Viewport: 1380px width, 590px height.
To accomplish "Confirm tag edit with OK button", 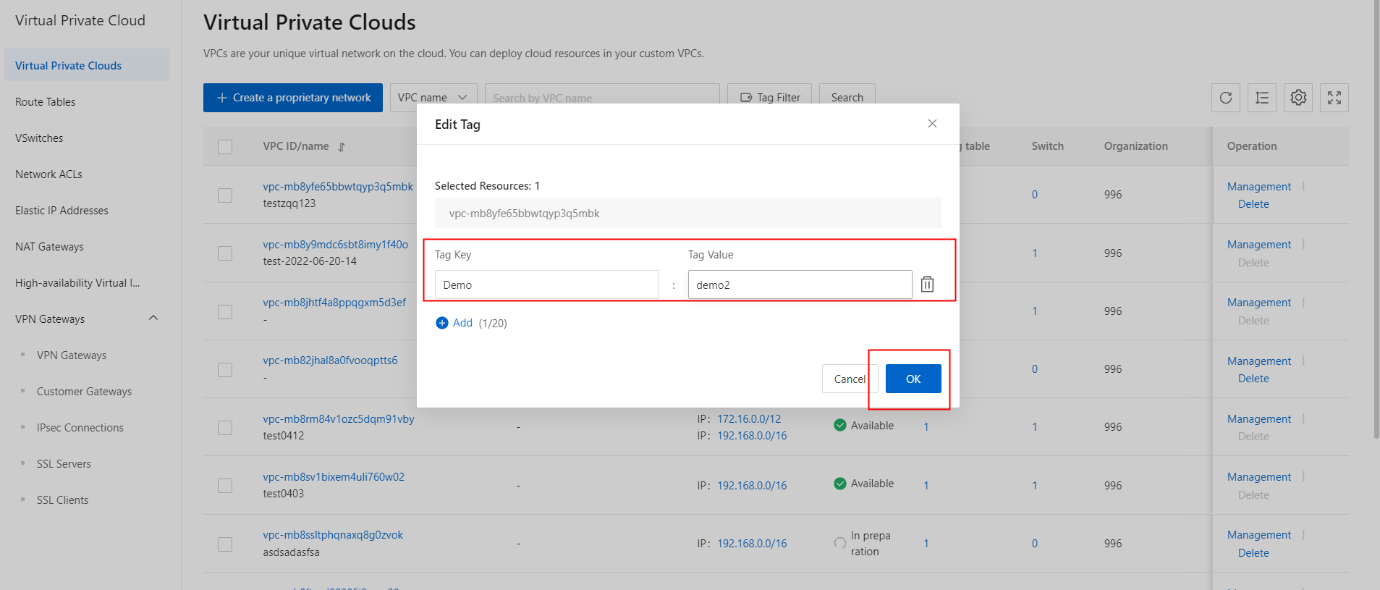I will tap(913, 379).
